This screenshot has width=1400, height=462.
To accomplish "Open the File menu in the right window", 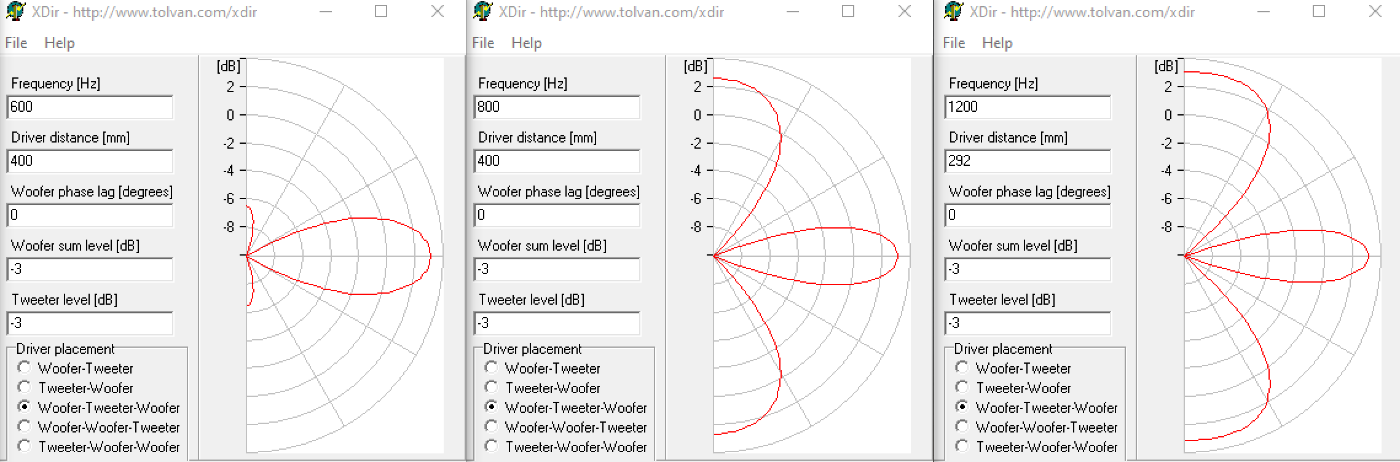I will (954, 43).
